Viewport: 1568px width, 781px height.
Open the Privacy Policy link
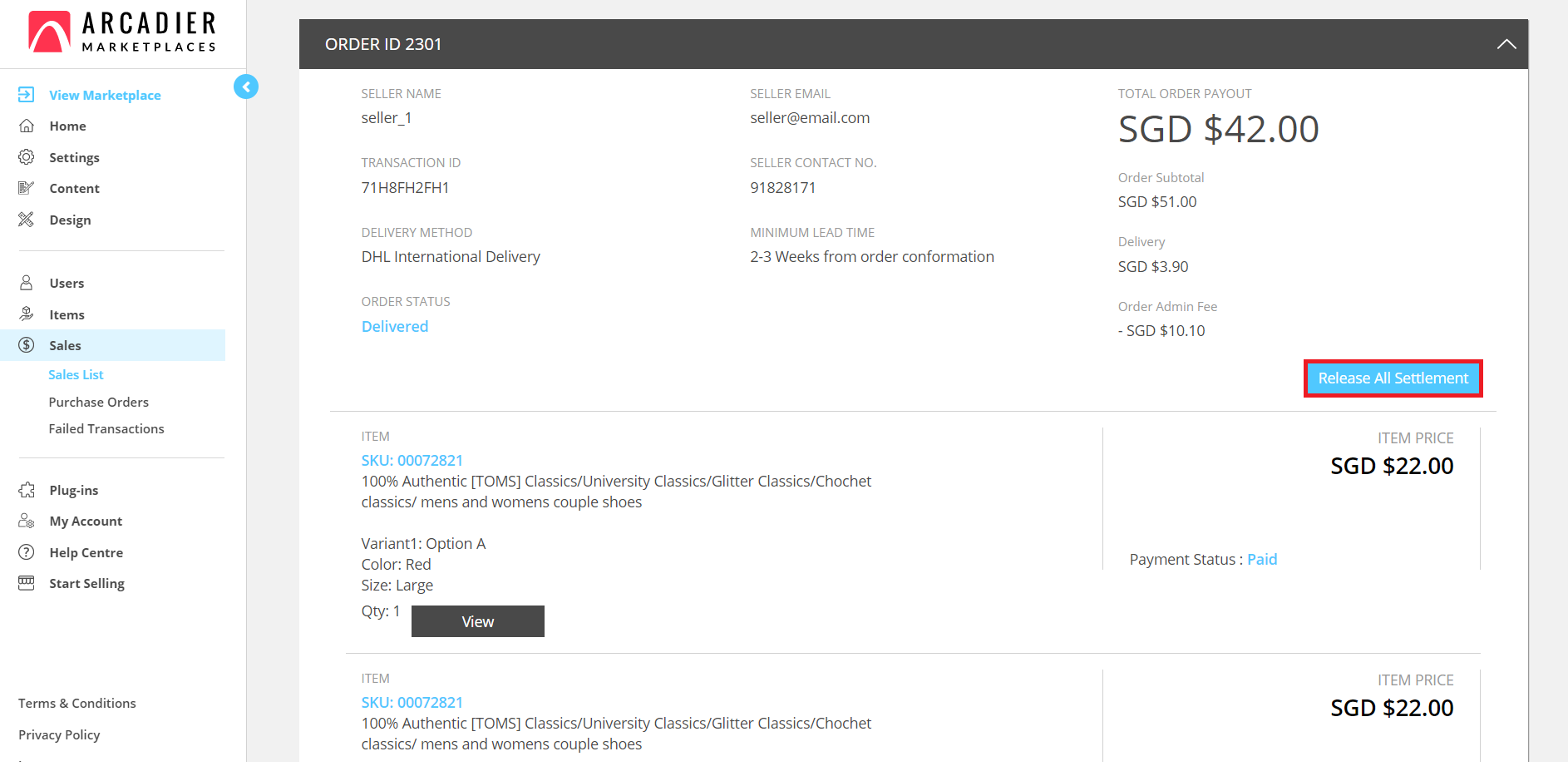[x=59, y=734]
